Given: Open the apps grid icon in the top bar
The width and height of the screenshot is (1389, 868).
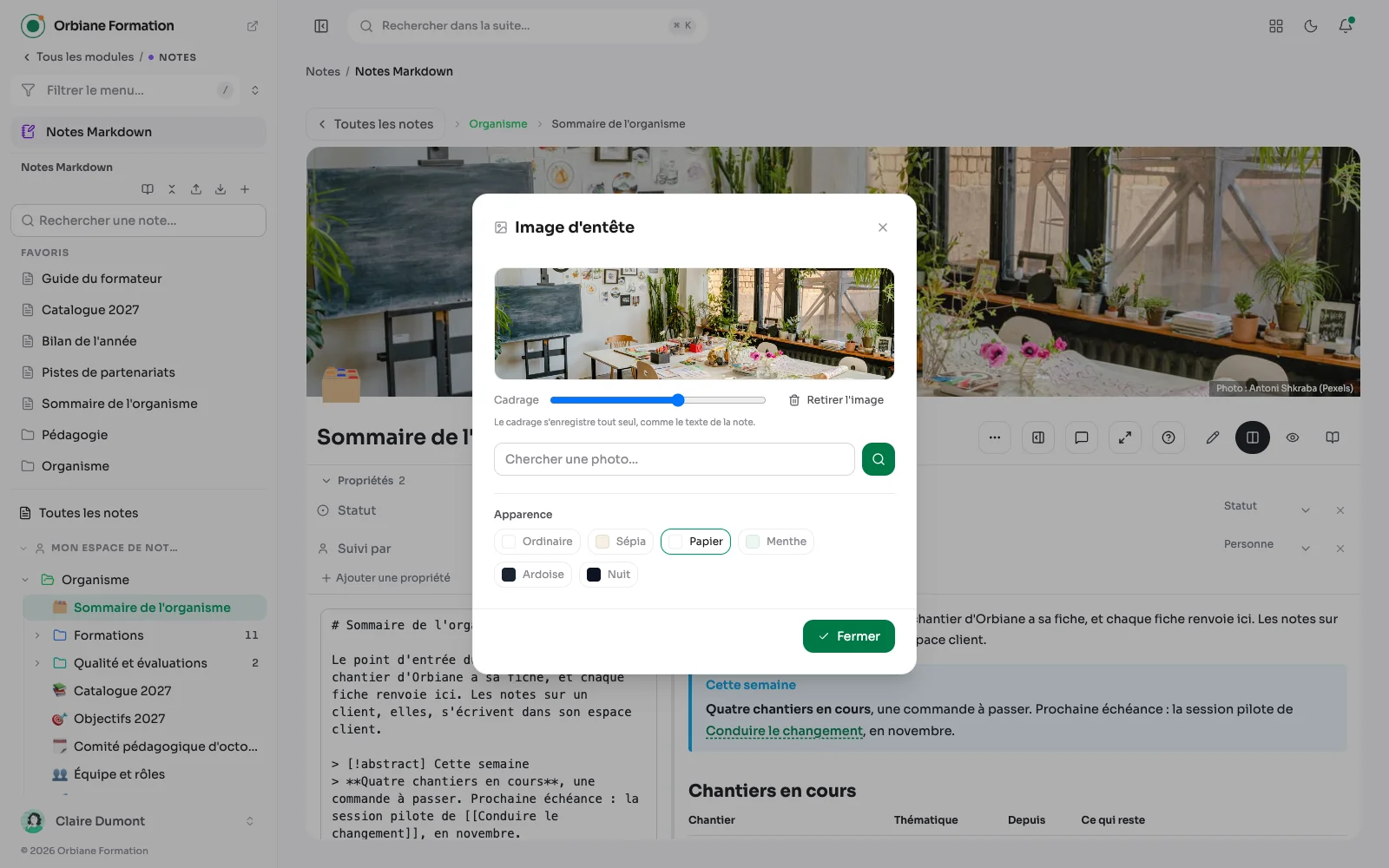Looking at the screenshot, I should point(1276,26).
